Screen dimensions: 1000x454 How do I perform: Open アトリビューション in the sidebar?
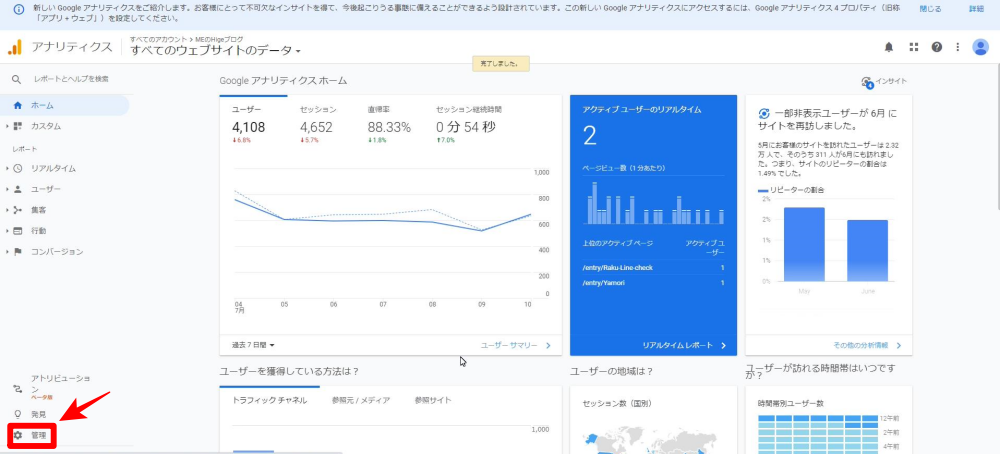[x=60, y=387]
